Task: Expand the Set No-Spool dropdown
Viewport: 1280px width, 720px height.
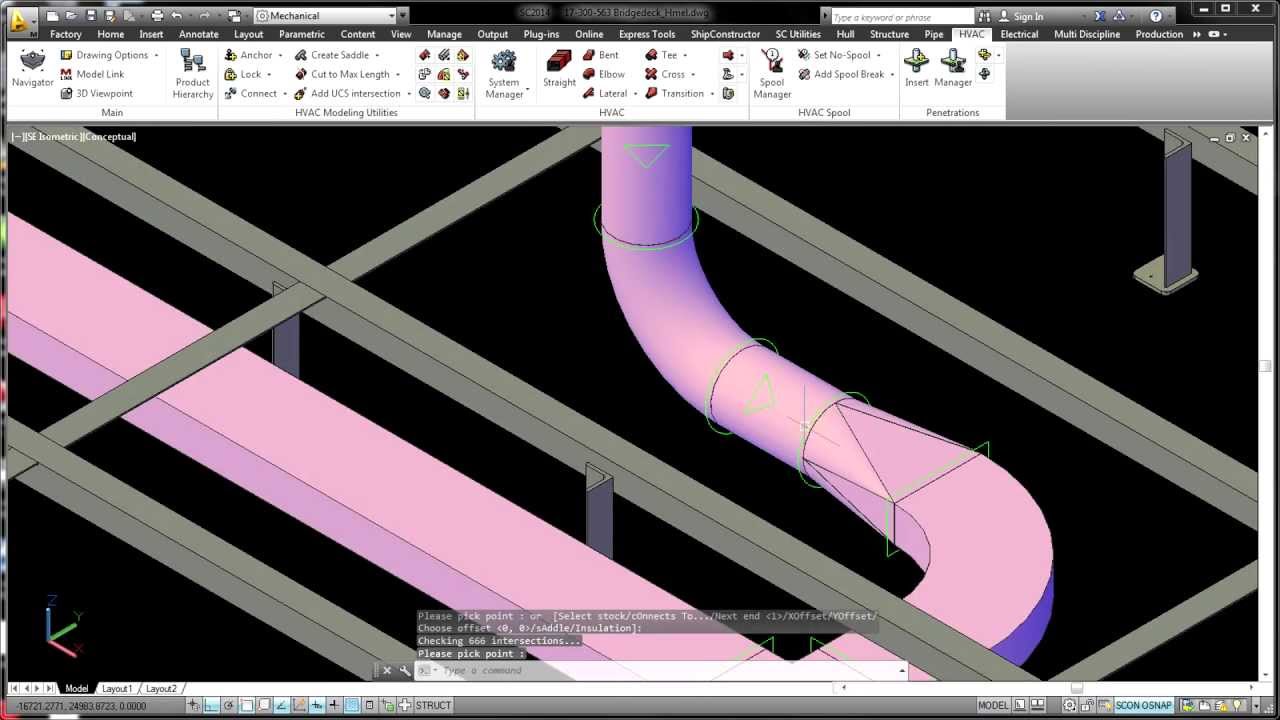Action: click(x=878, y=55)
